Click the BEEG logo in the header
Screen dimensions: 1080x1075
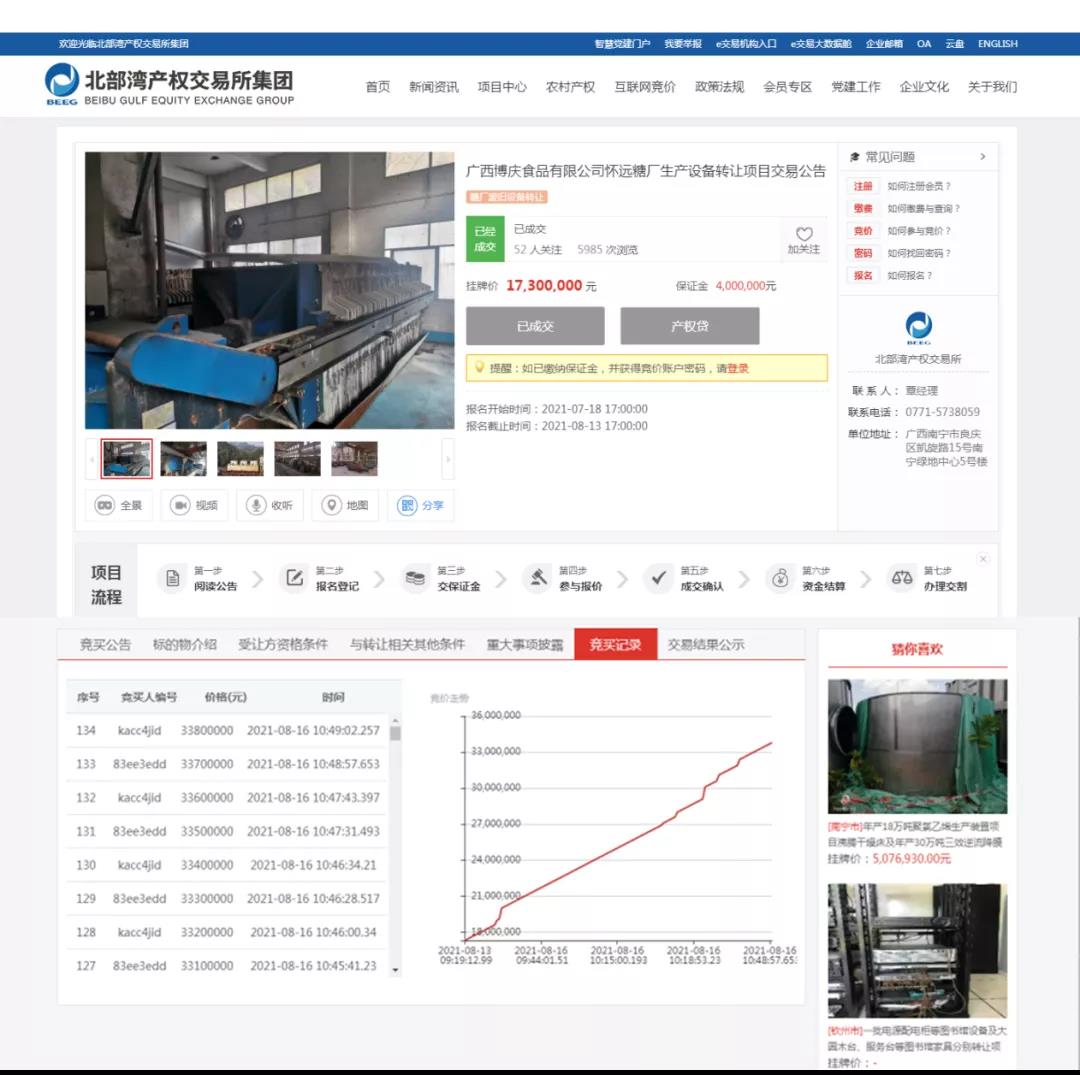[x=62, y=83]
